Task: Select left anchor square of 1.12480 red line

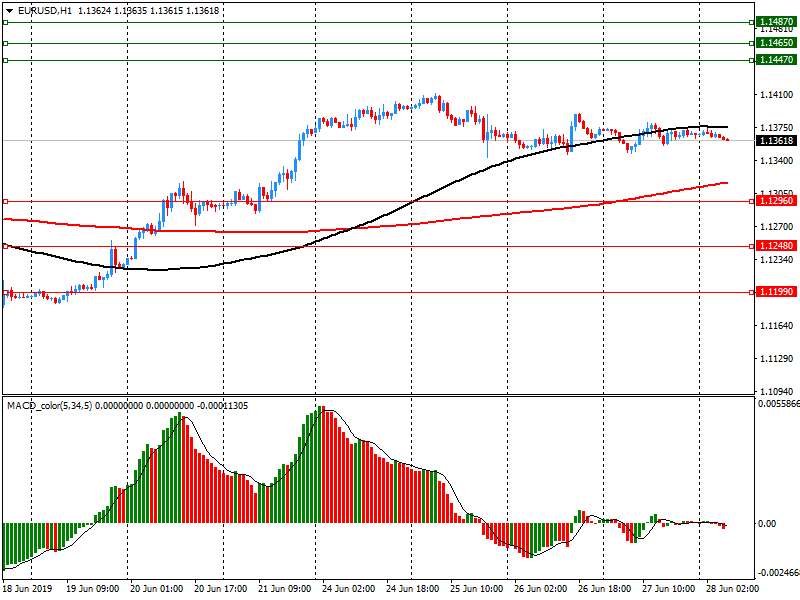Action: [6, 246]
